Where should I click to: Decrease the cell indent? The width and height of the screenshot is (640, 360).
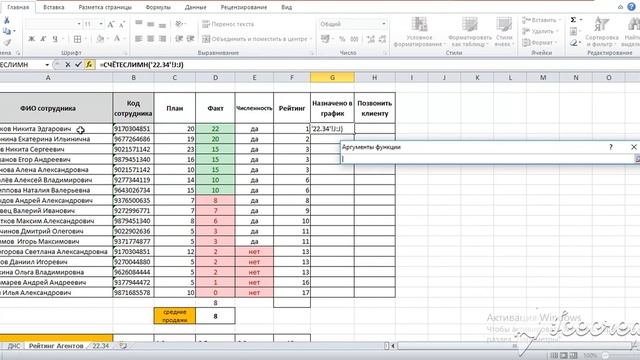coord(179,39)
